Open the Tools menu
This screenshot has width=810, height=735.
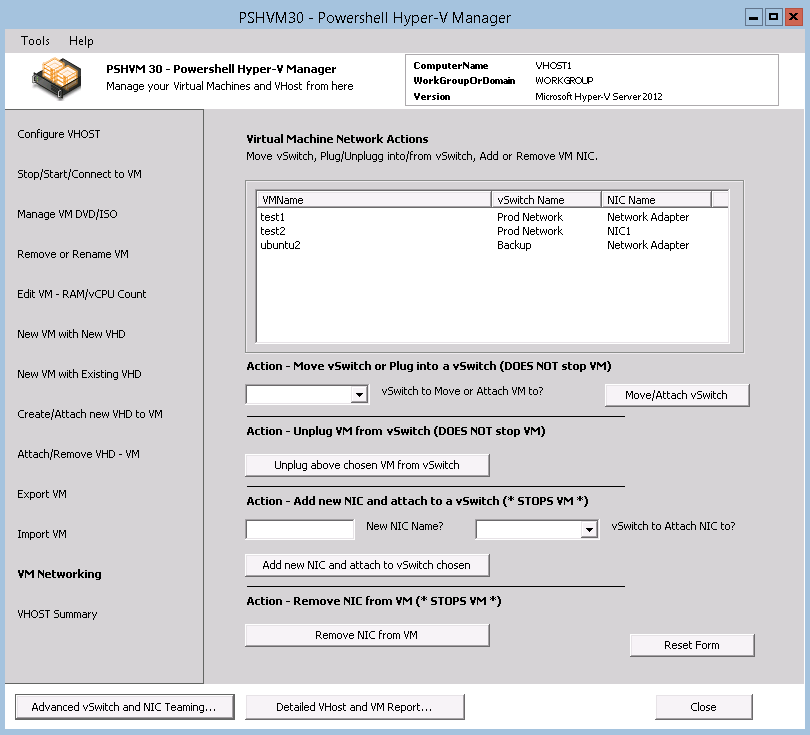(x=35, y=41)
